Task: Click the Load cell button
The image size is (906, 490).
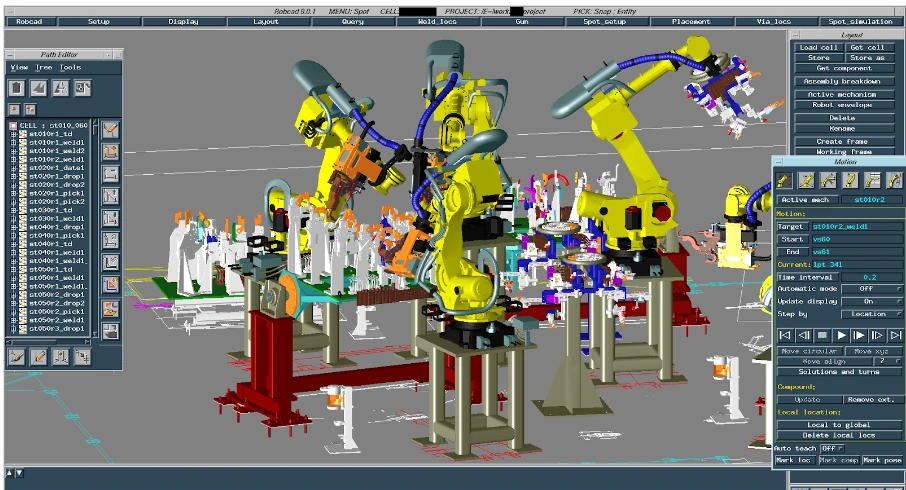Action: click(x=819, y=47)
